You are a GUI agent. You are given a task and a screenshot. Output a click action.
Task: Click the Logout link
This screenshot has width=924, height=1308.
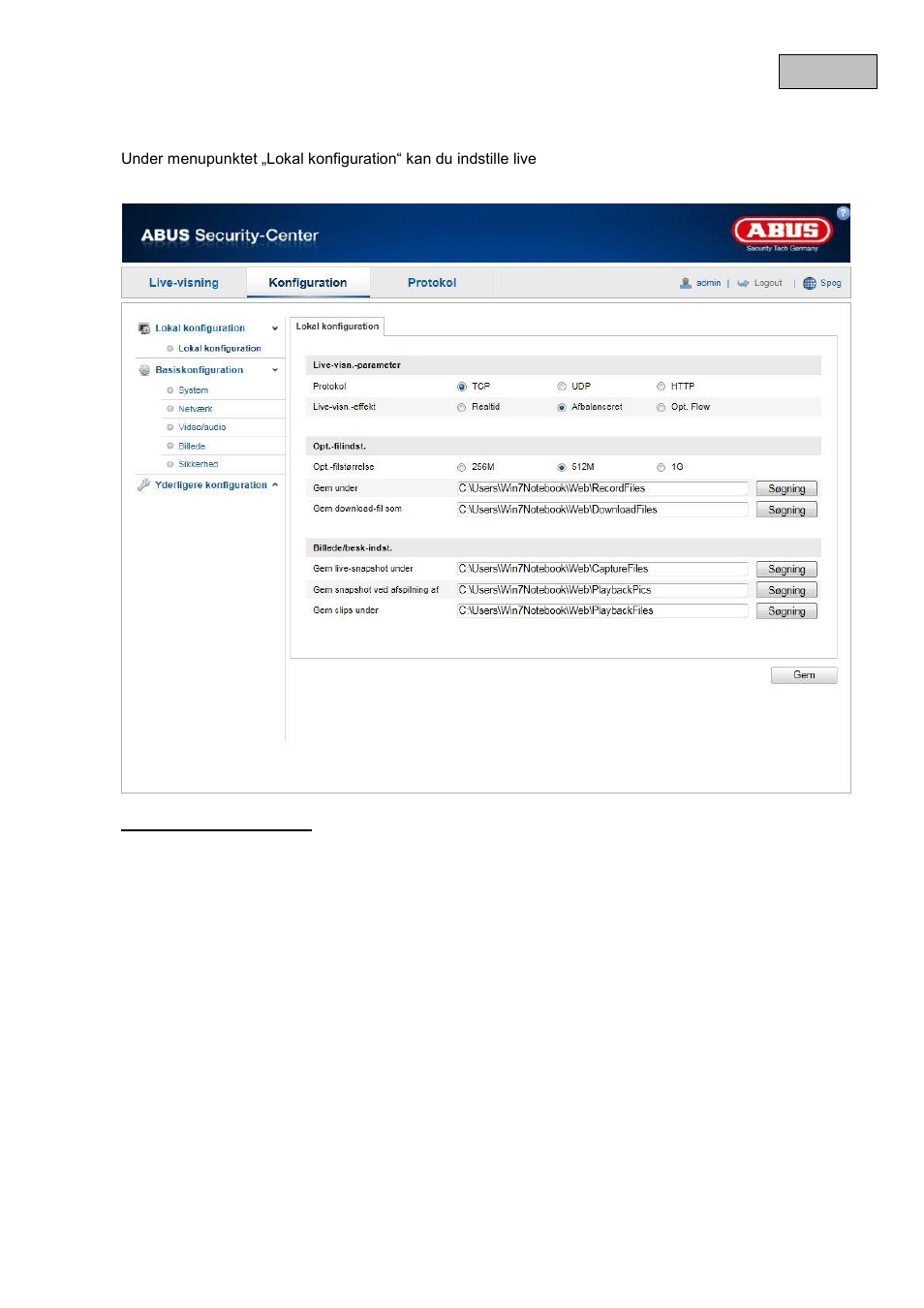[768, 283]
